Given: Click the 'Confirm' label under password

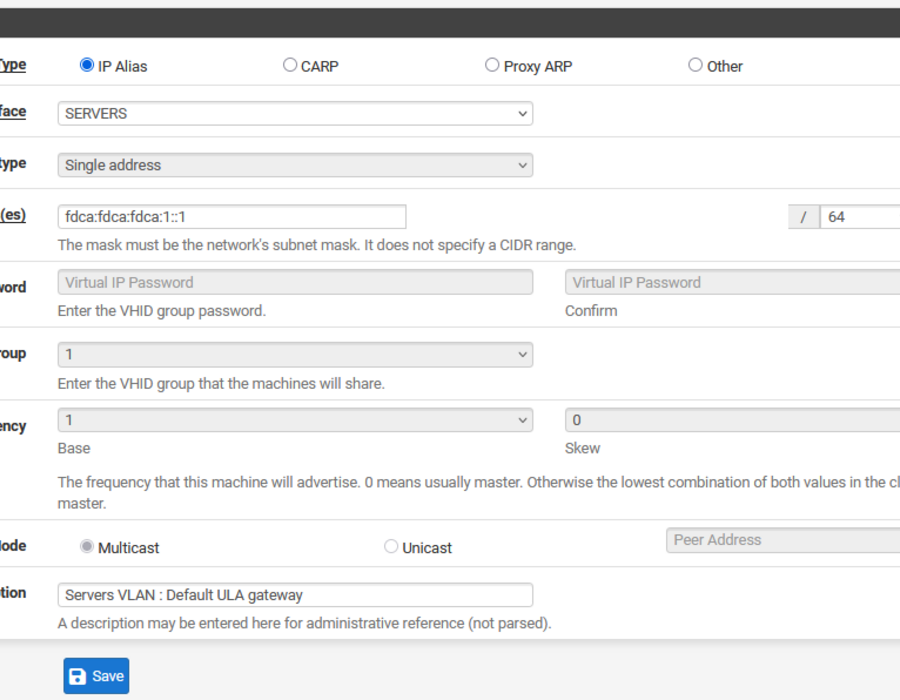Looking at the screenshot, I should point(591,311).
